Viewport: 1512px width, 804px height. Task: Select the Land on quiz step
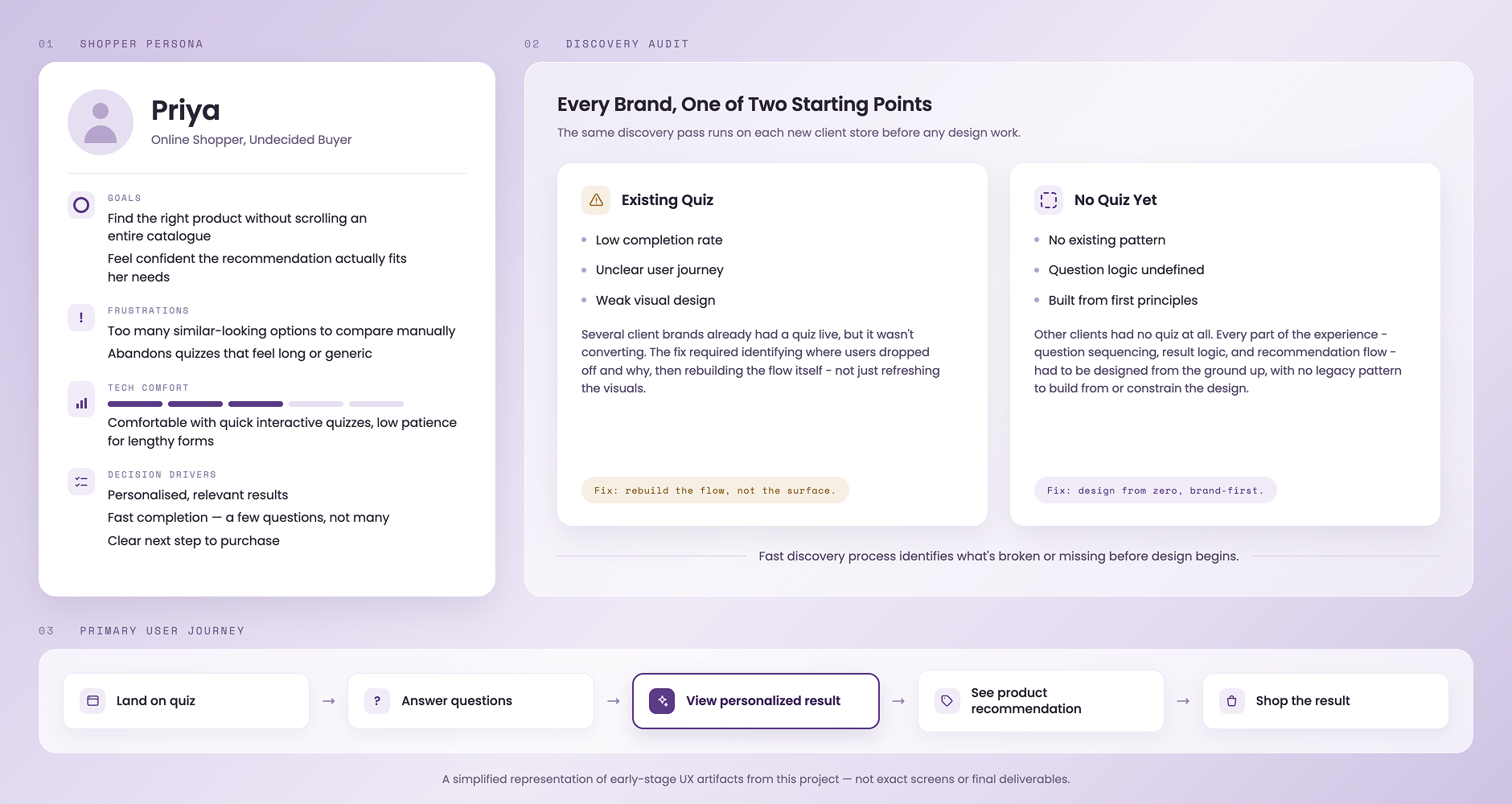coord(186,701)
